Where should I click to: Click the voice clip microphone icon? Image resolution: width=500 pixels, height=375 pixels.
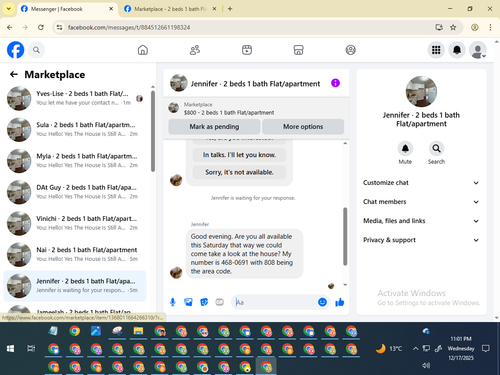[x=173, y=302]
